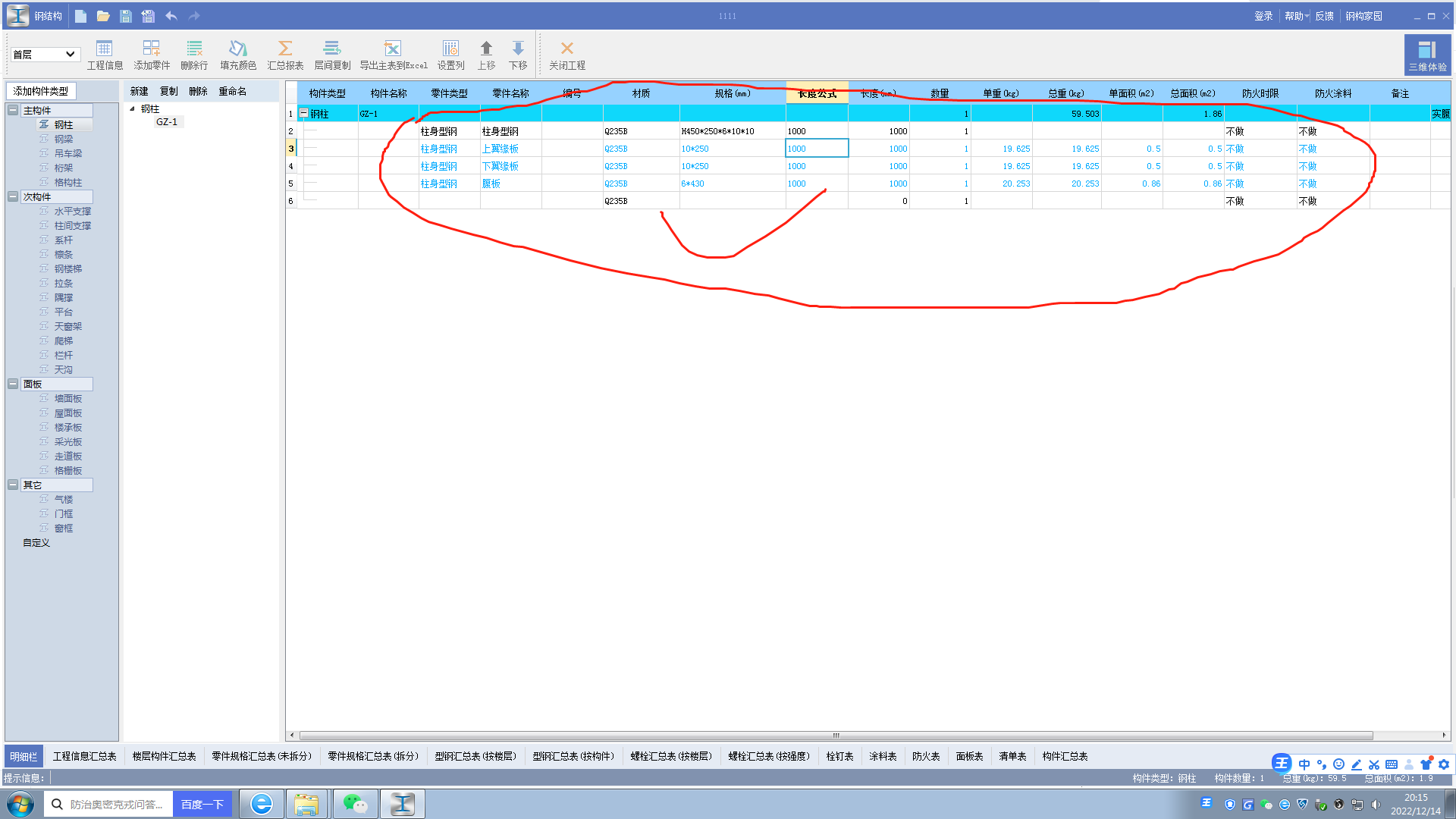Open file explorer from taskbar
Viewport: 1456px width, 819px height.
tap(306, 804)
